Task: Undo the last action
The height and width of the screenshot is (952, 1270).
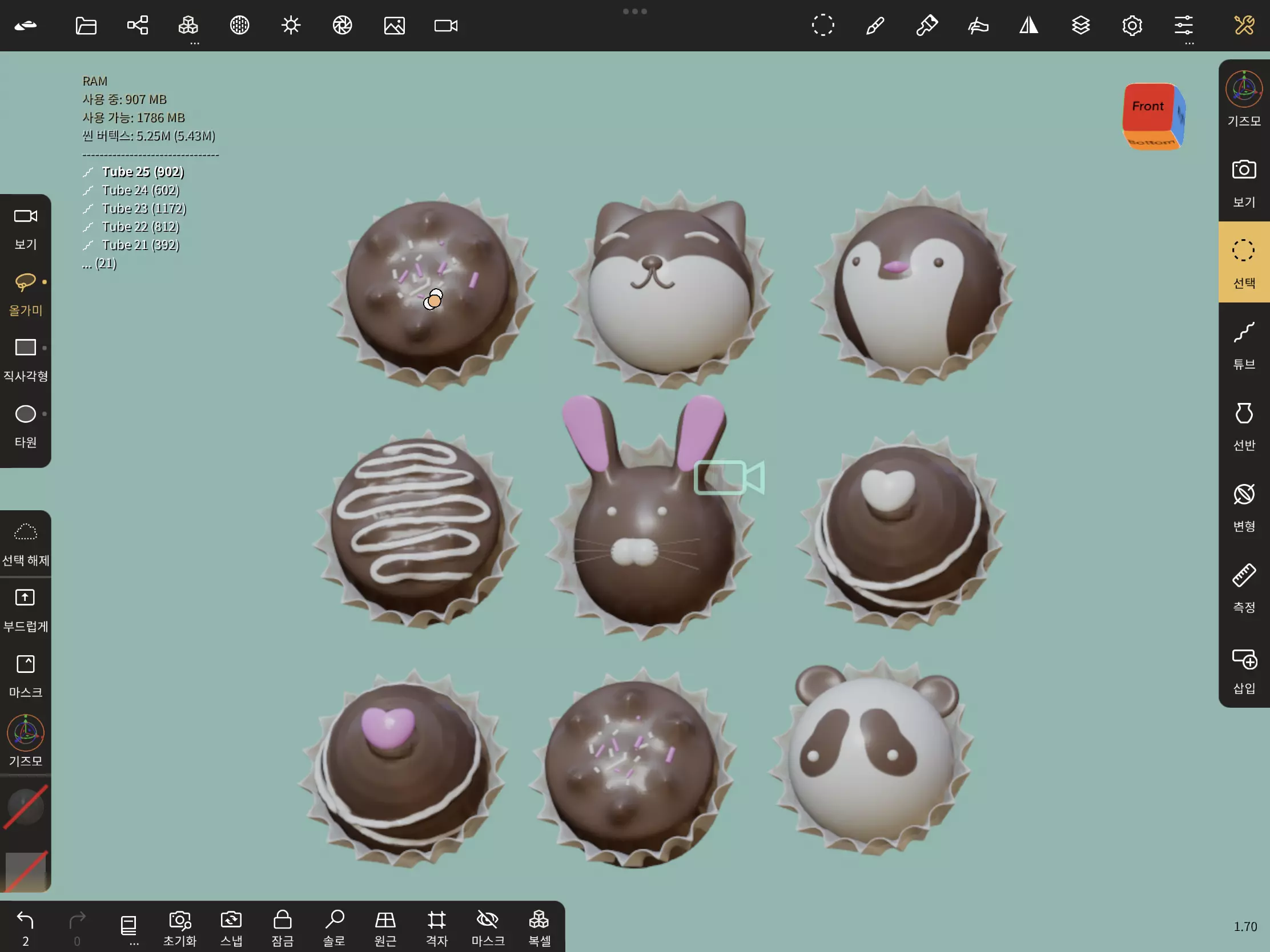Action: point(25,927)
